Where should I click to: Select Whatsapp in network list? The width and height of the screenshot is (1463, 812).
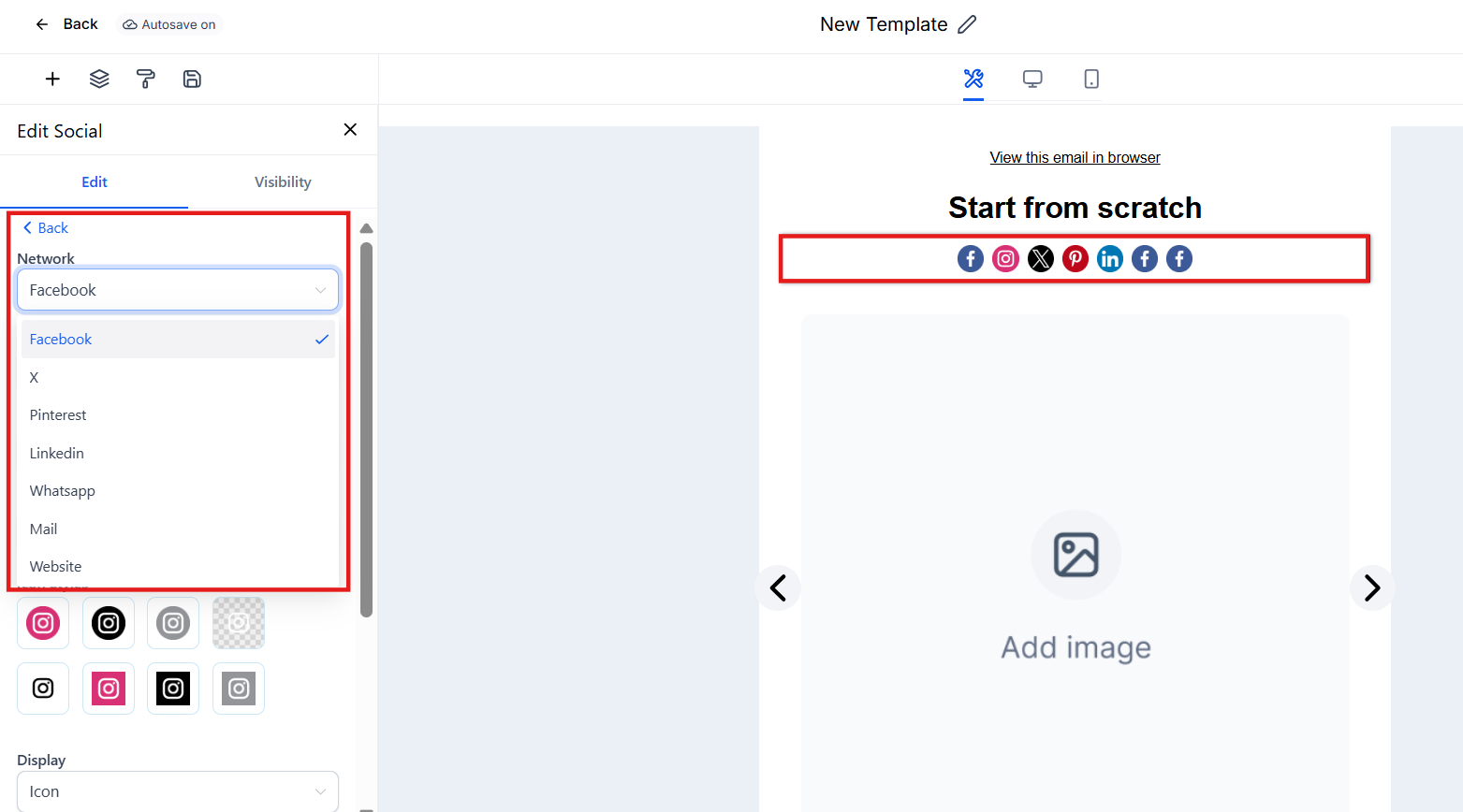point(178,491)
